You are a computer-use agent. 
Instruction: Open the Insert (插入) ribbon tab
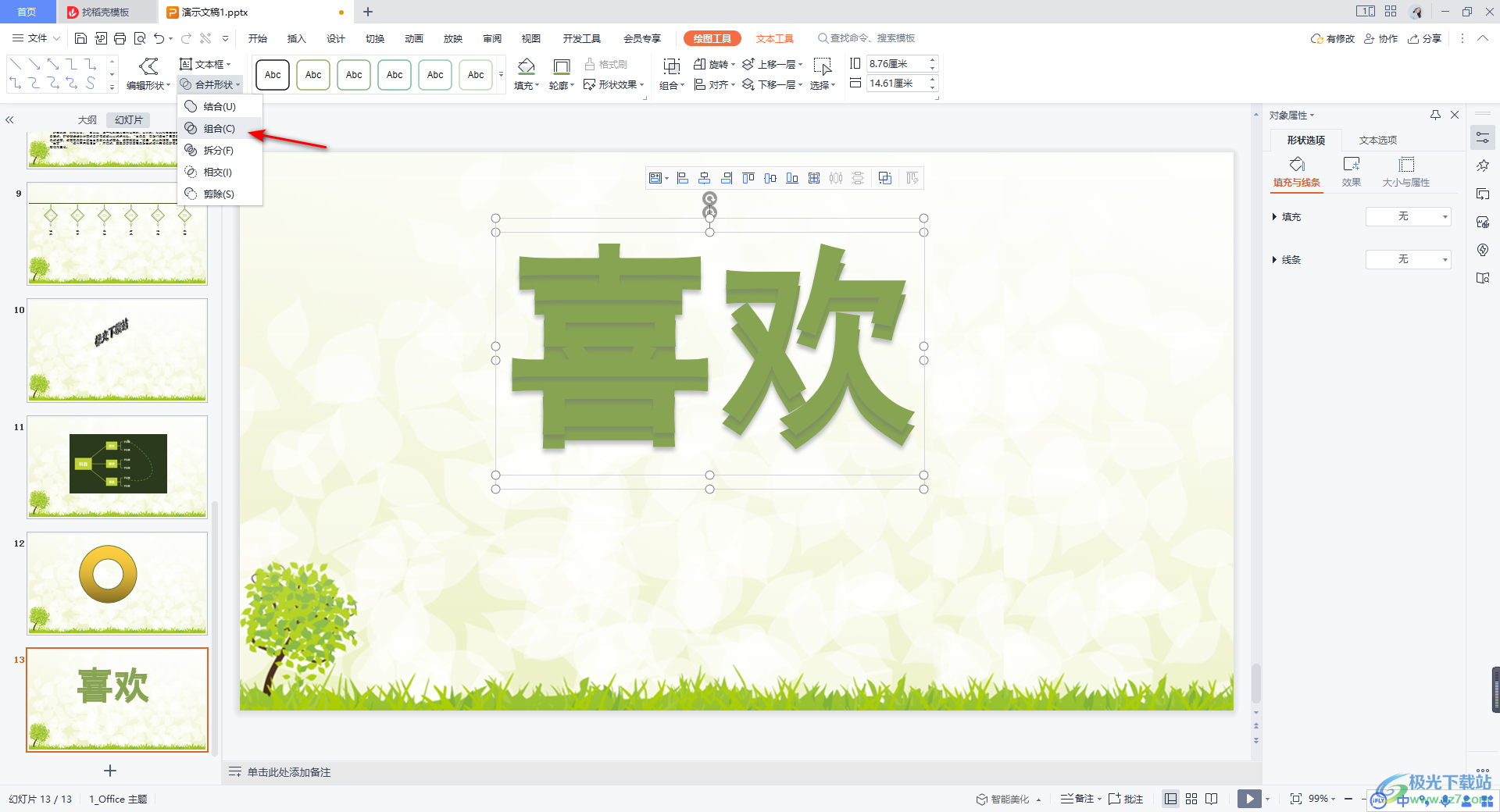coord(296,38)
